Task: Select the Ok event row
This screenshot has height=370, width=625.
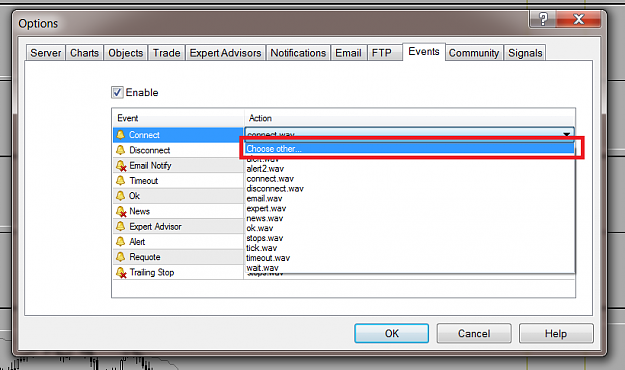Action: click(178, 196)
